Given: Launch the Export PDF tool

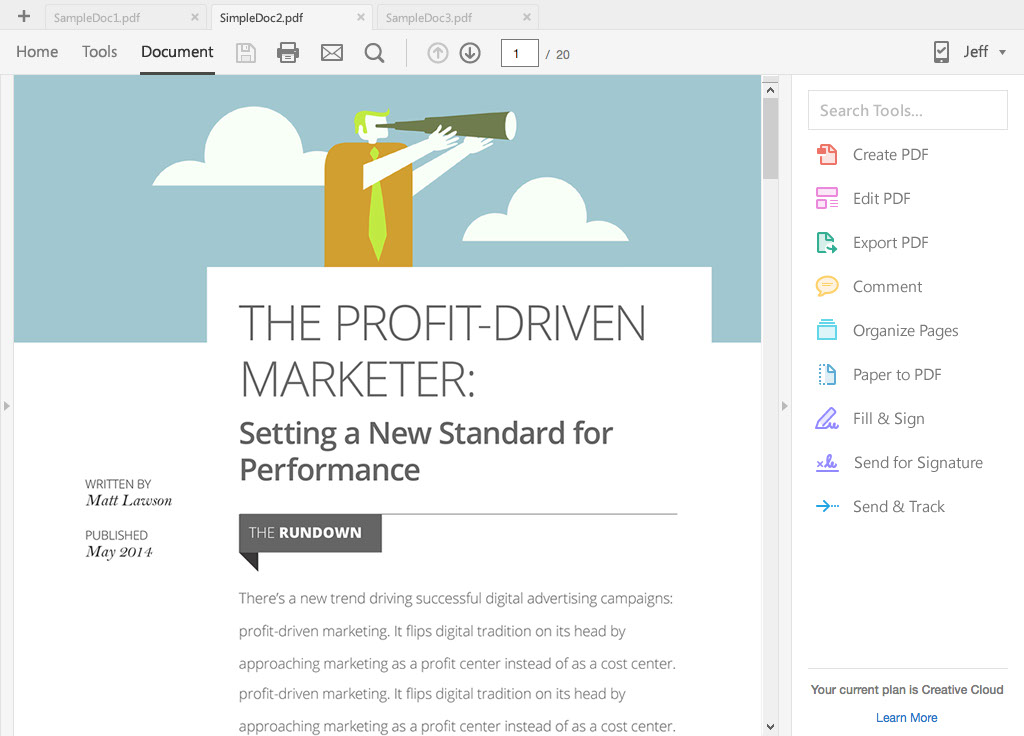Looking at the screenshot, I should pos(890,242).
